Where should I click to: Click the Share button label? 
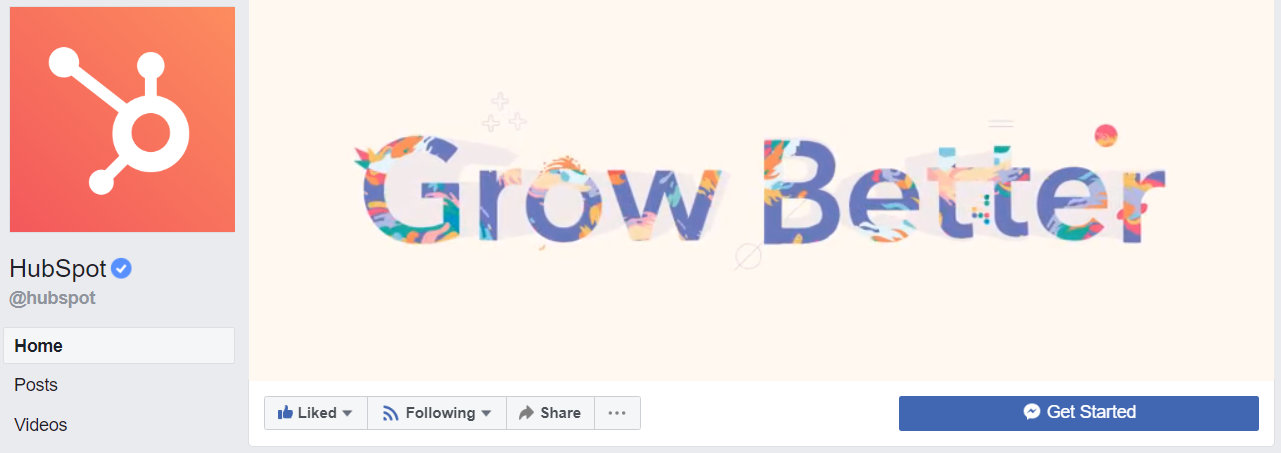click(560, 413)
